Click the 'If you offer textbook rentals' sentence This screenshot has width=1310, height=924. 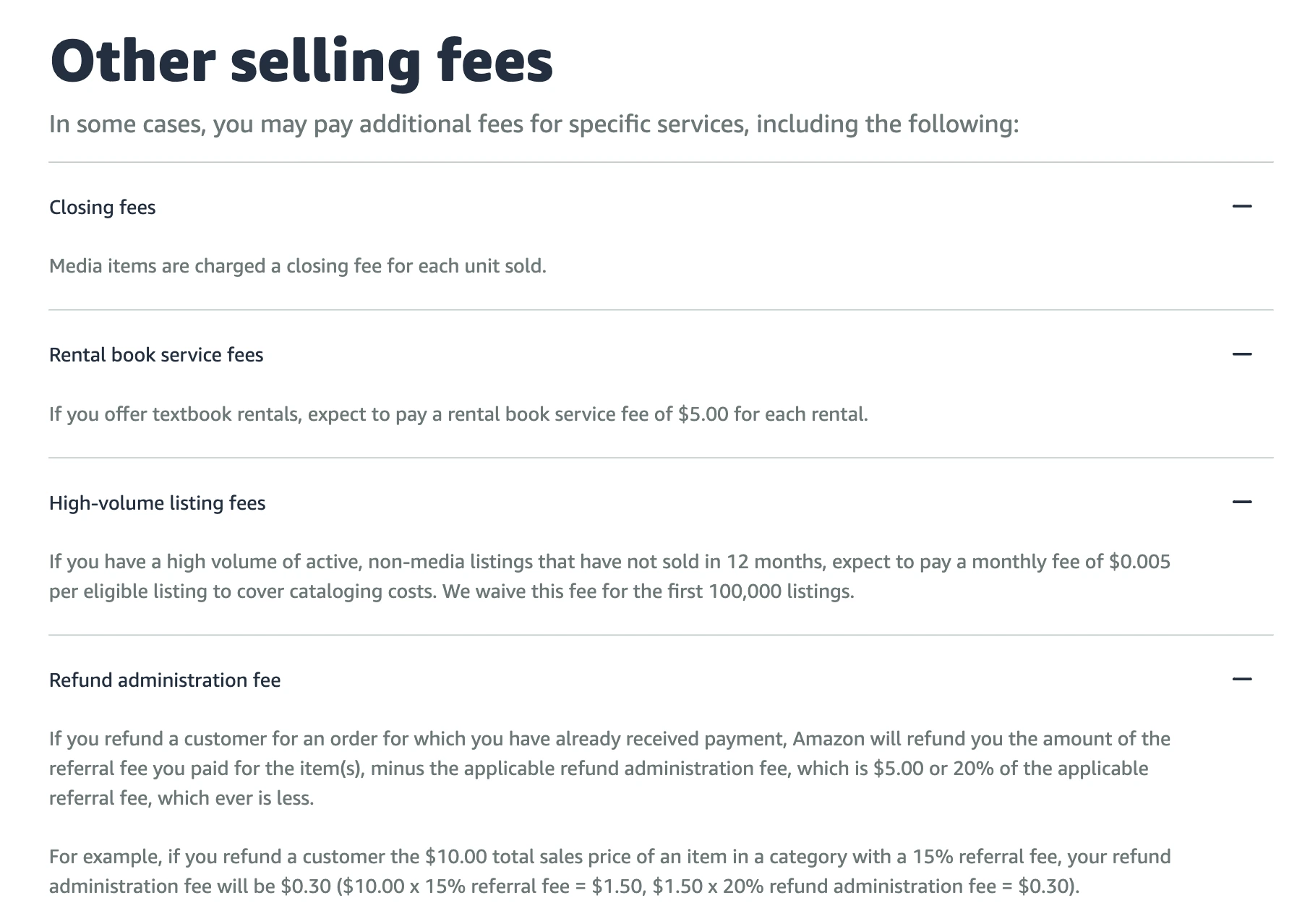point(458,414)
